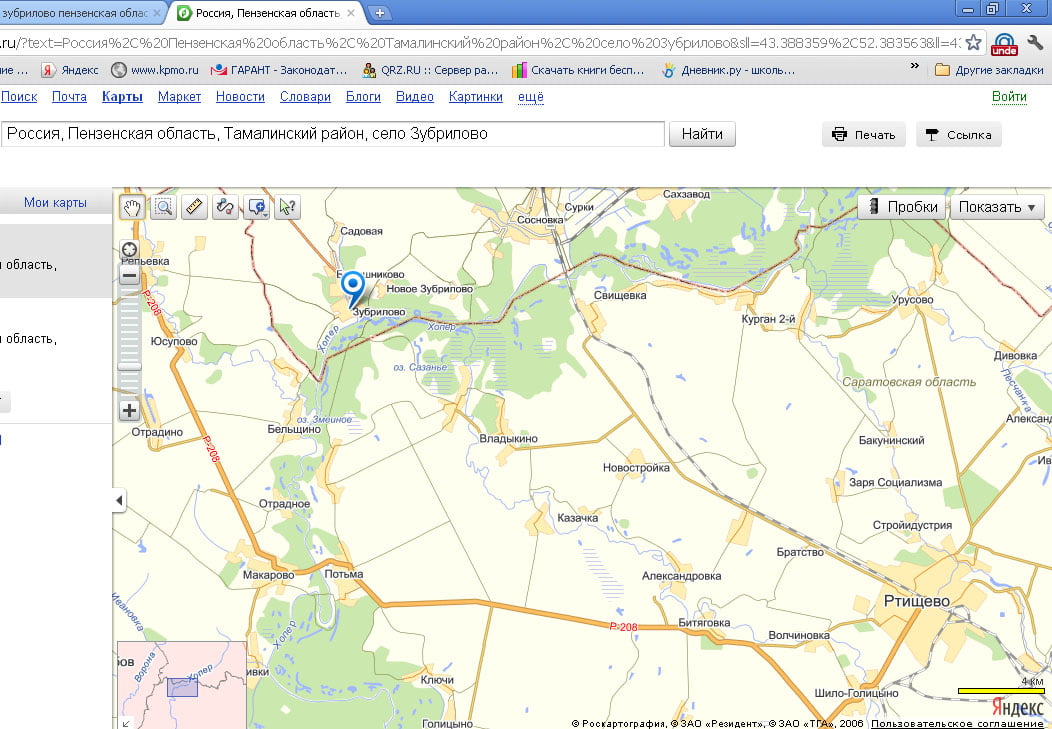Viewport: 1052px width, 729px height.
Task: Toggle the Пробки traffic layer
Action: tap(902, 207)
